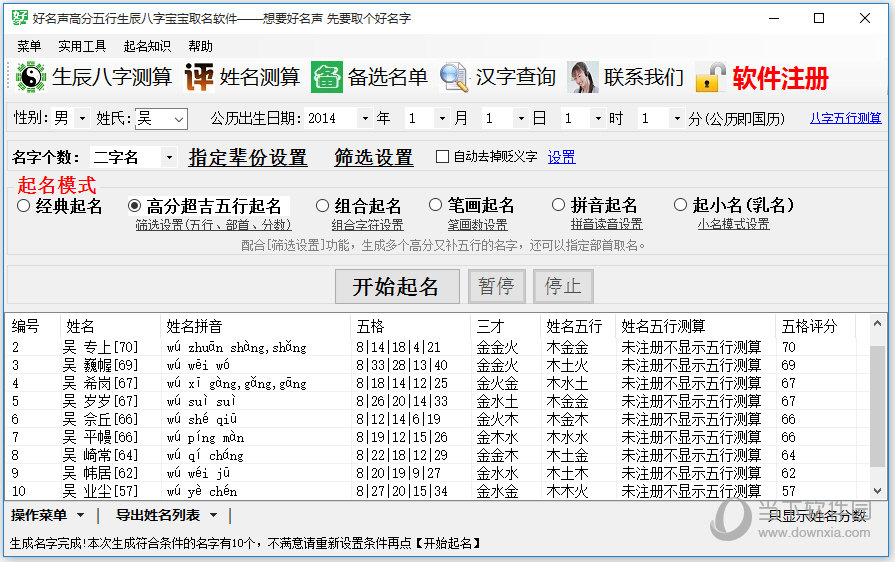
Task: Select 经典起名 mode
Action: [x=23, y=205]
